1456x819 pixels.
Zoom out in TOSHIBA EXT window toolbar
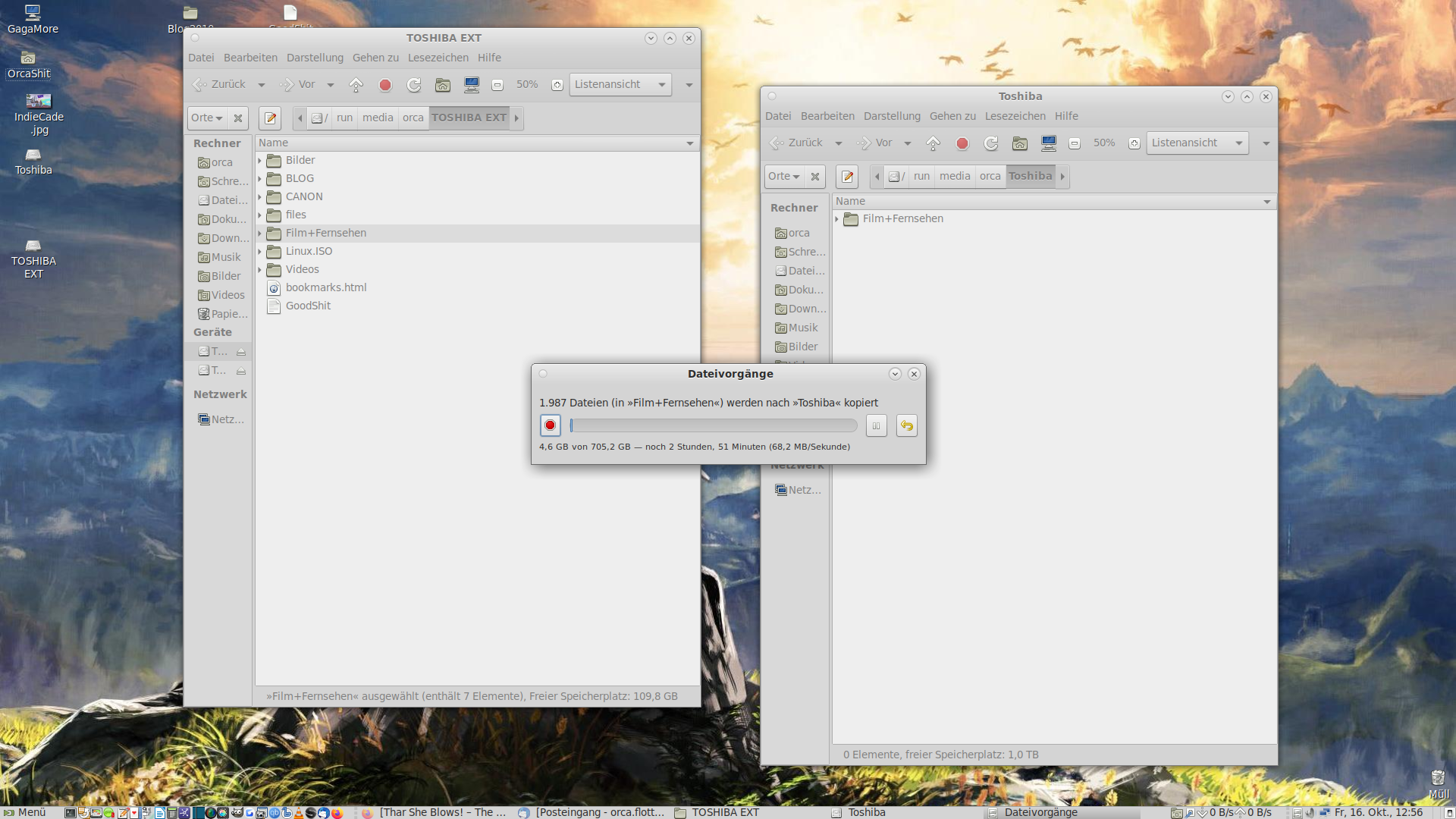[497, 85]
